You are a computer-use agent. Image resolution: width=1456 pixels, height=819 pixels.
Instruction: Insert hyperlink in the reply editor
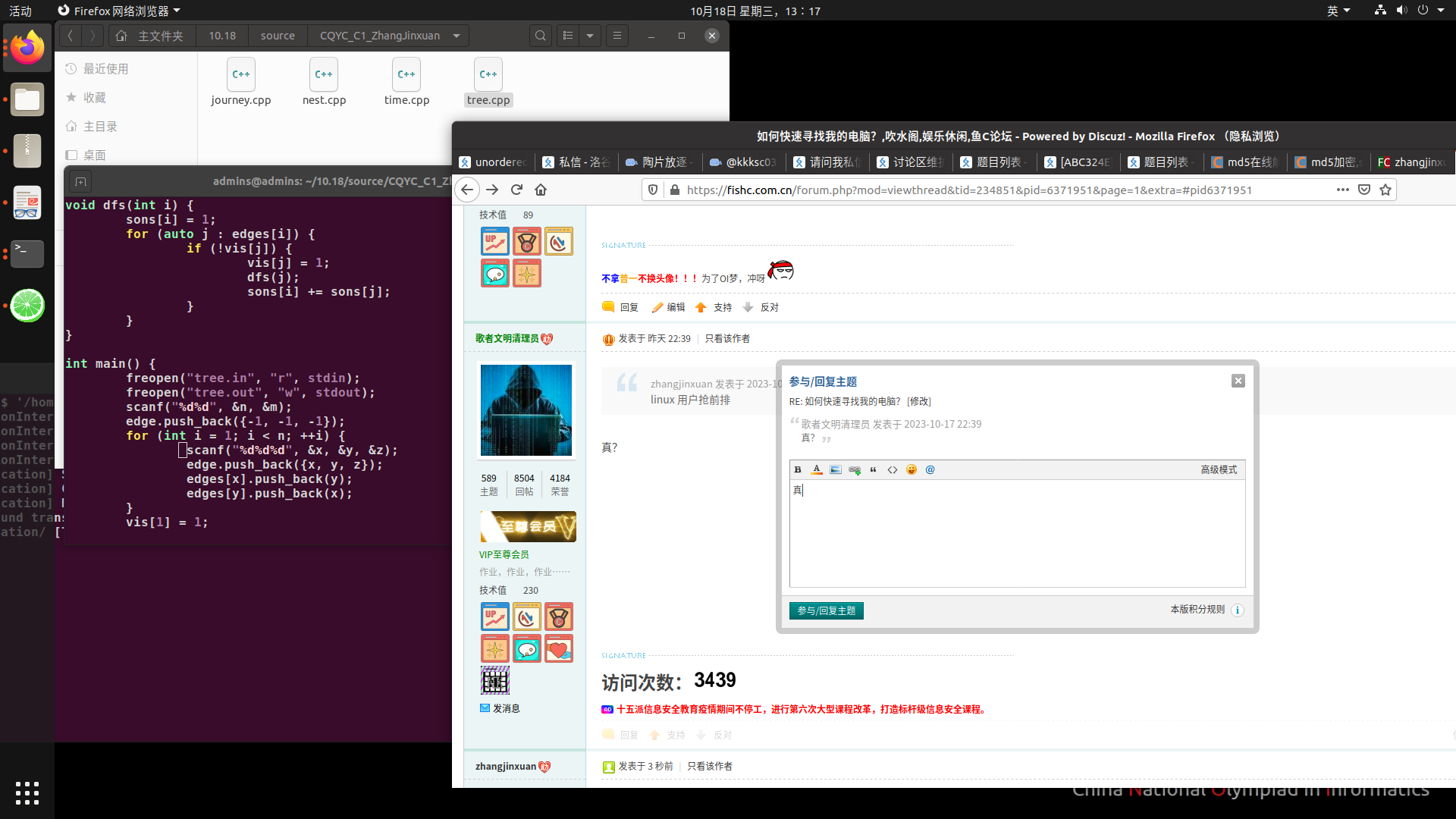coord(855,470)
